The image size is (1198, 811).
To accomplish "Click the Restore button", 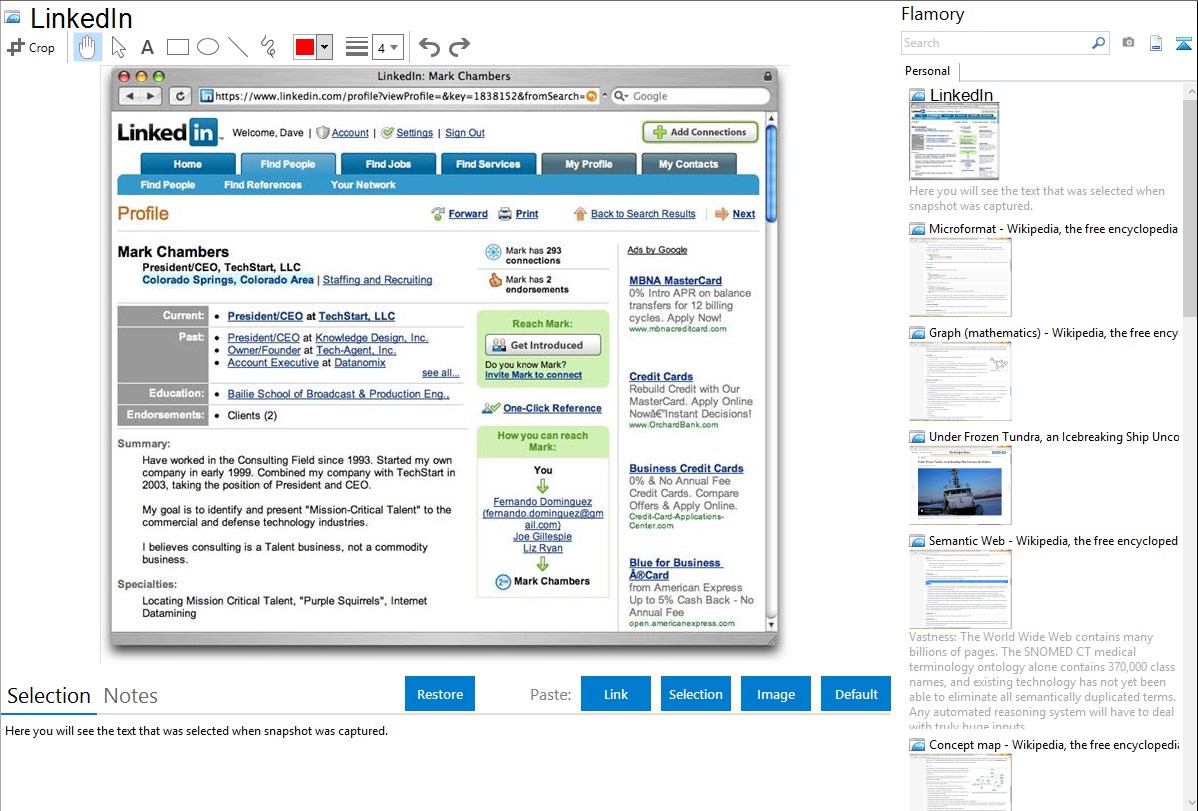I will click(x=440, y=694).
